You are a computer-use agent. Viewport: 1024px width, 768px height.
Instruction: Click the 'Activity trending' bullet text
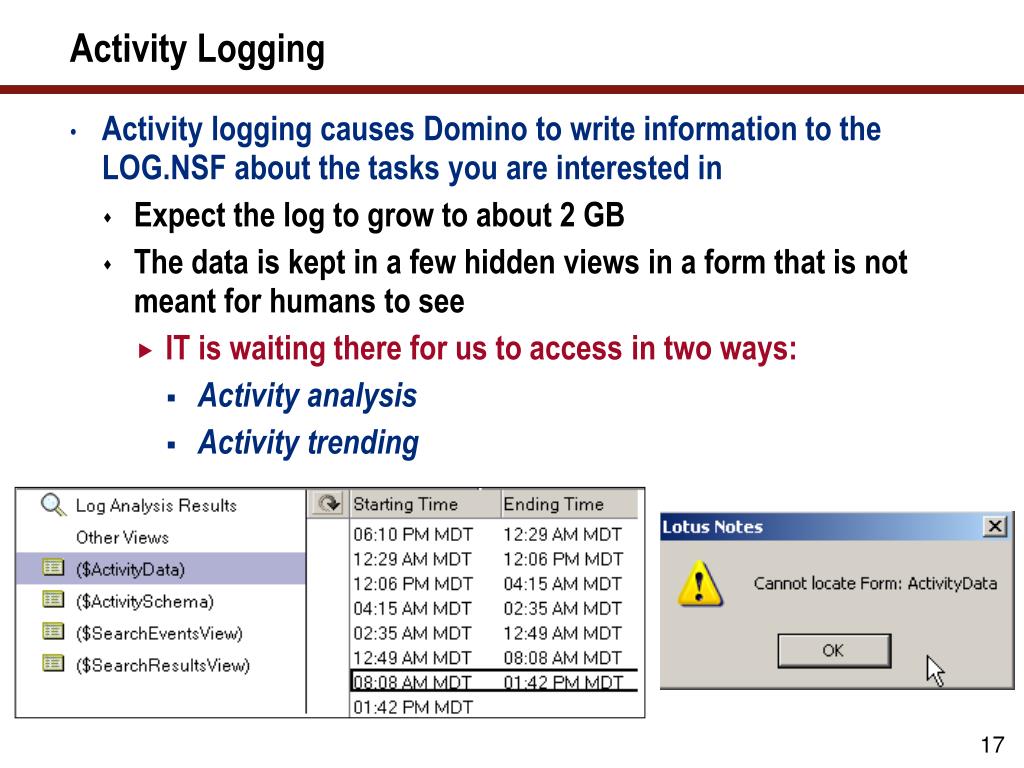pos(308,442)
